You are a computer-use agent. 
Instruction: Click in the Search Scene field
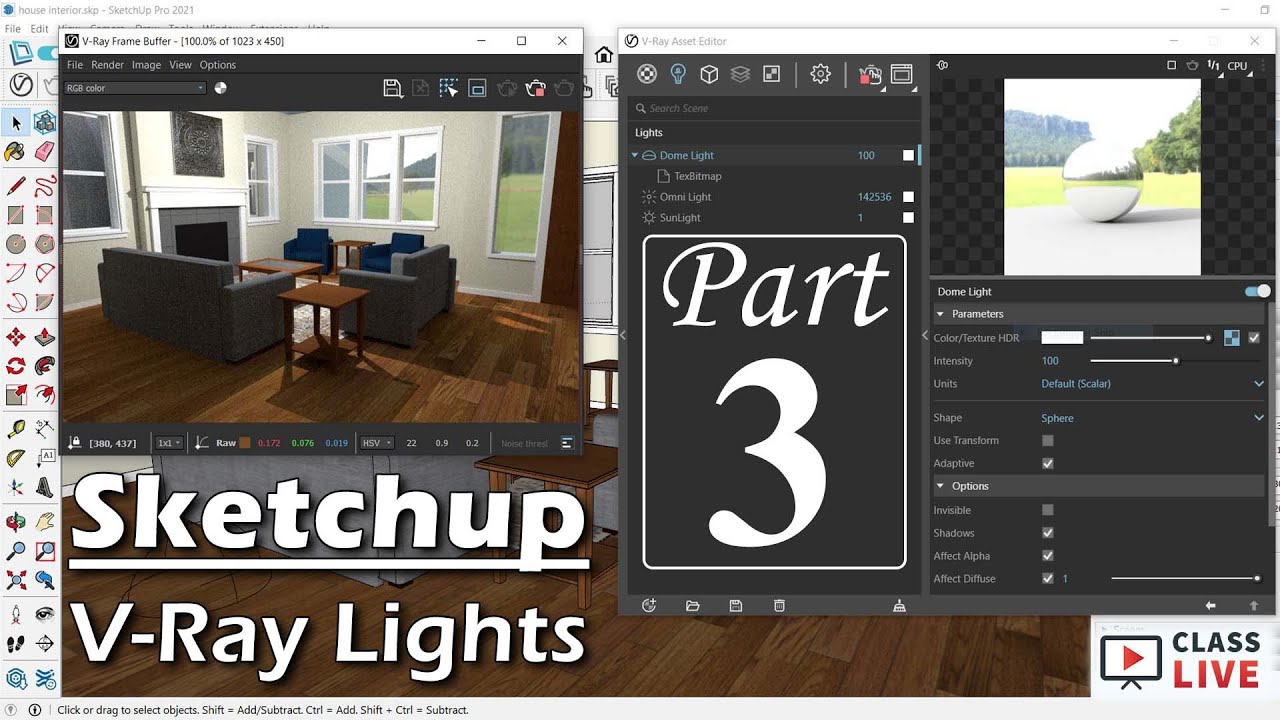click(774, 108)
